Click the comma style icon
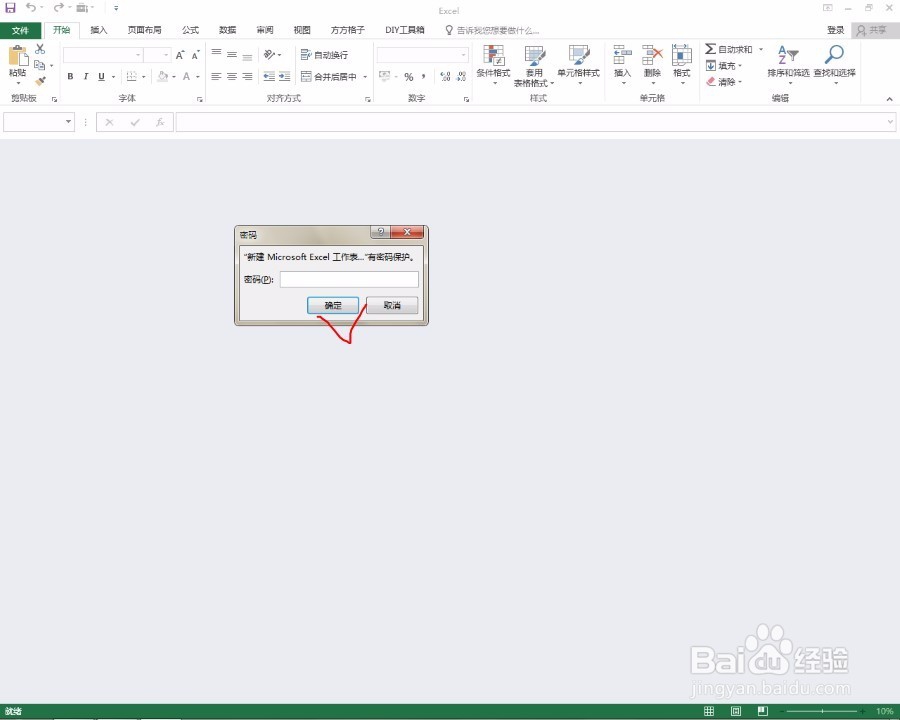 pos(424,76)
